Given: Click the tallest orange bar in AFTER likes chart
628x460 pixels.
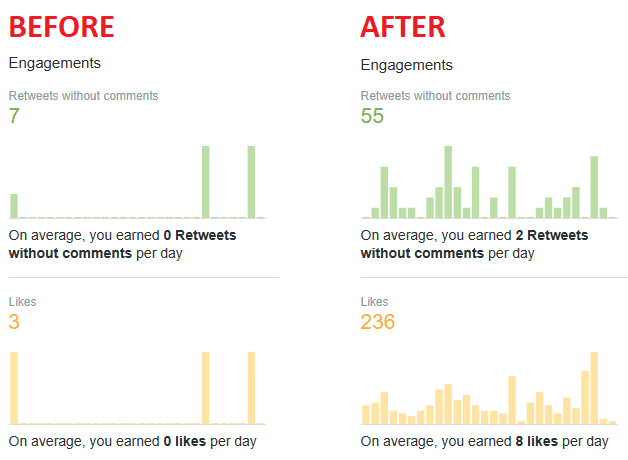Looking at the screenshot, I should tap(594, 388).
